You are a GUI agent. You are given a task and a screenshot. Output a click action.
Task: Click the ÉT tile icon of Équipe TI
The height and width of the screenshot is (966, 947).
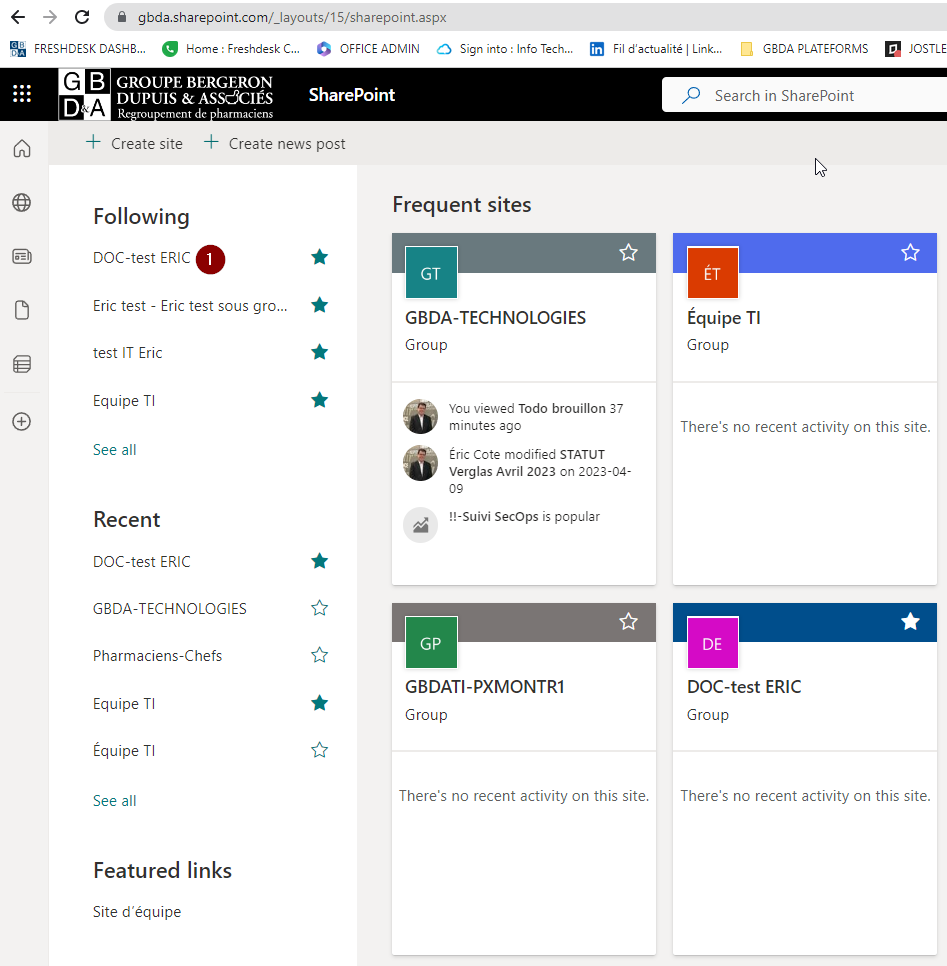(x=712, y=273)
